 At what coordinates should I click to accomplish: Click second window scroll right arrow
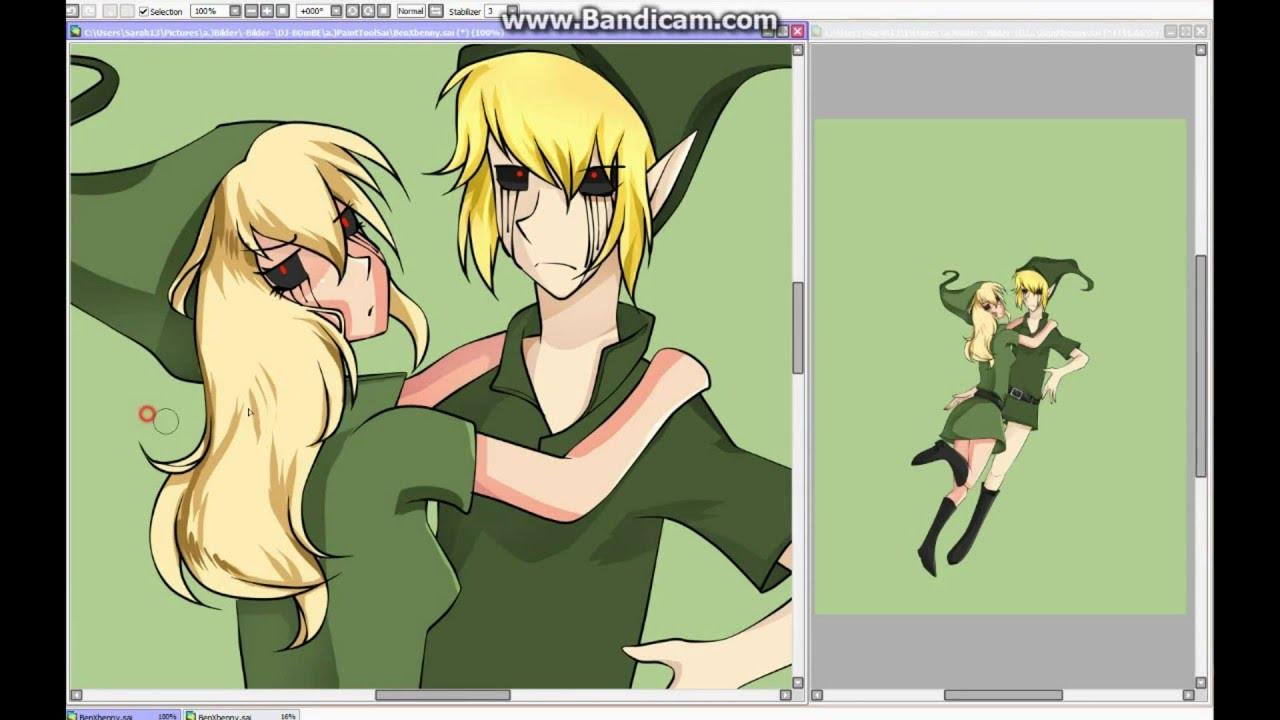[1188, 695]
